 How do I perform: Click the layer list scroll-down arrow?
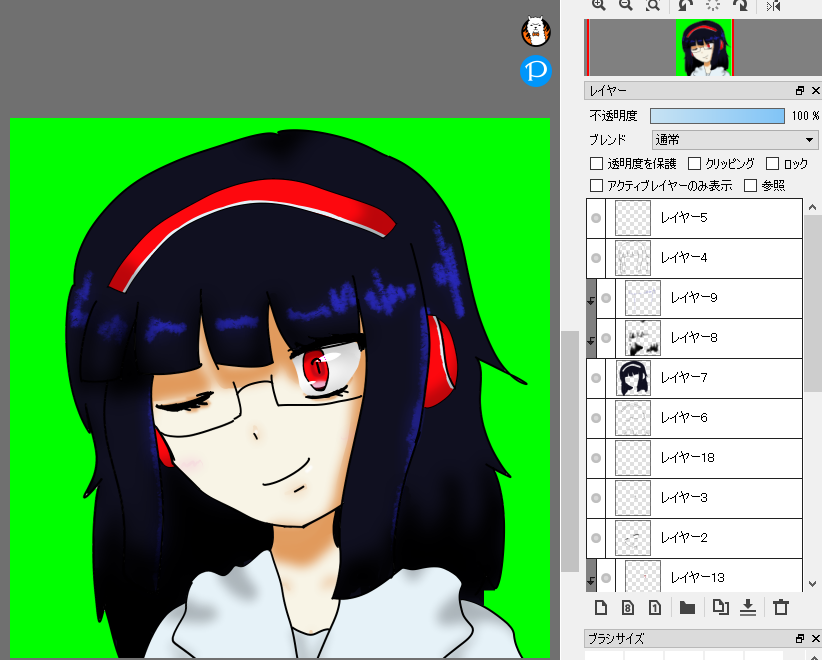point(813,583)
